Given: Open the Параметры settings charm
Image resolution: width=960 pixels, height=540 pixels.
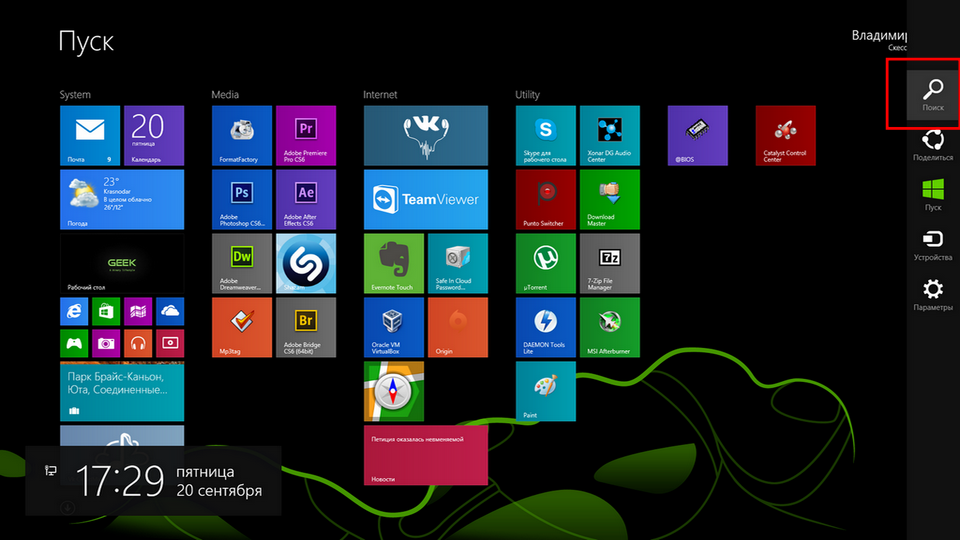Looking at the screenshot, I should [933, 295].
